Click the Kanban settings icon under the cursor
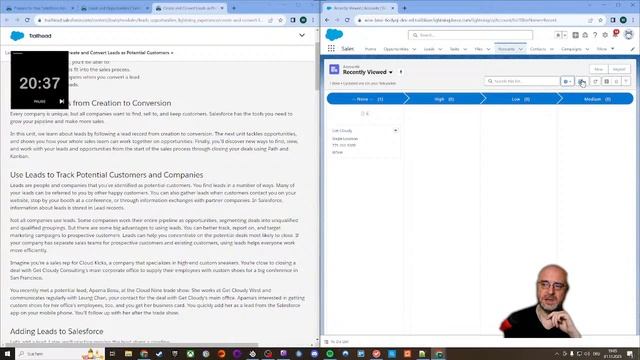The image size is (640, 360). point(581,82)
